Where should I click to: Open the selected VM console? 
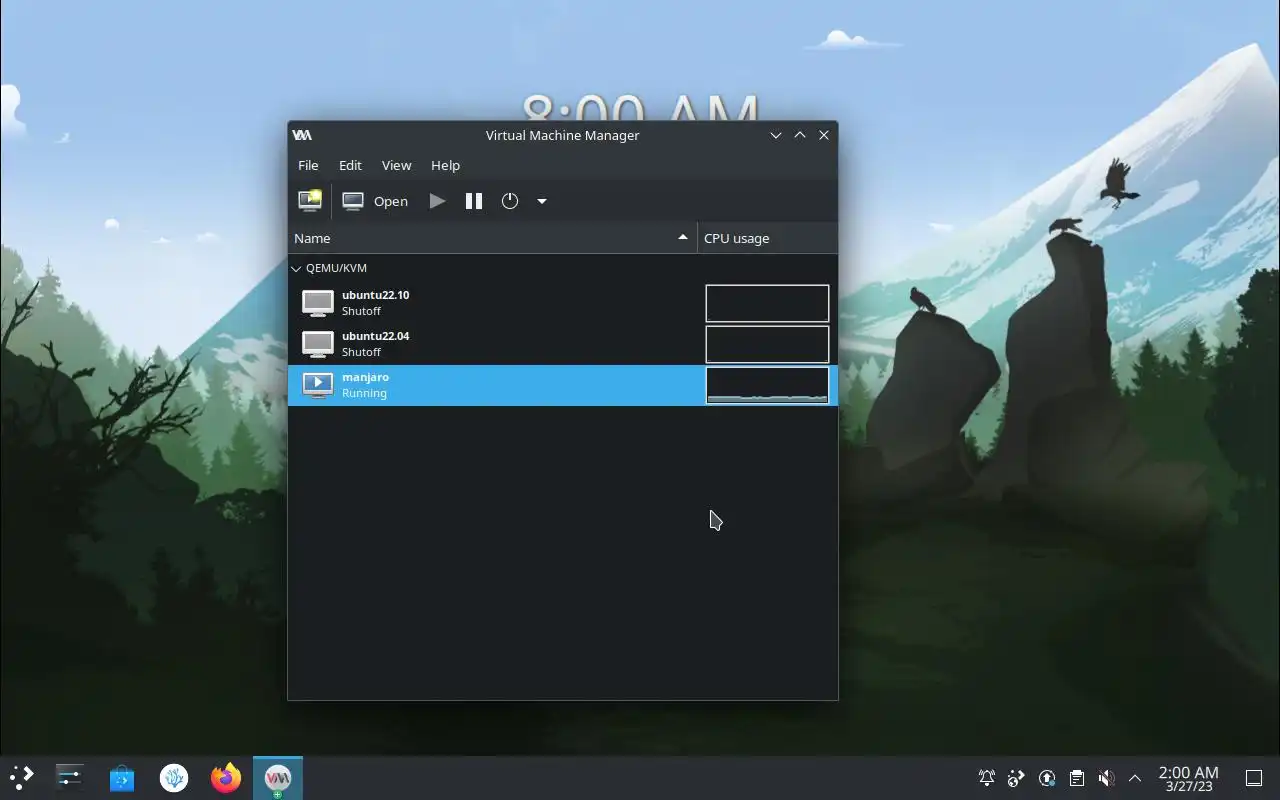click(375, 201)
